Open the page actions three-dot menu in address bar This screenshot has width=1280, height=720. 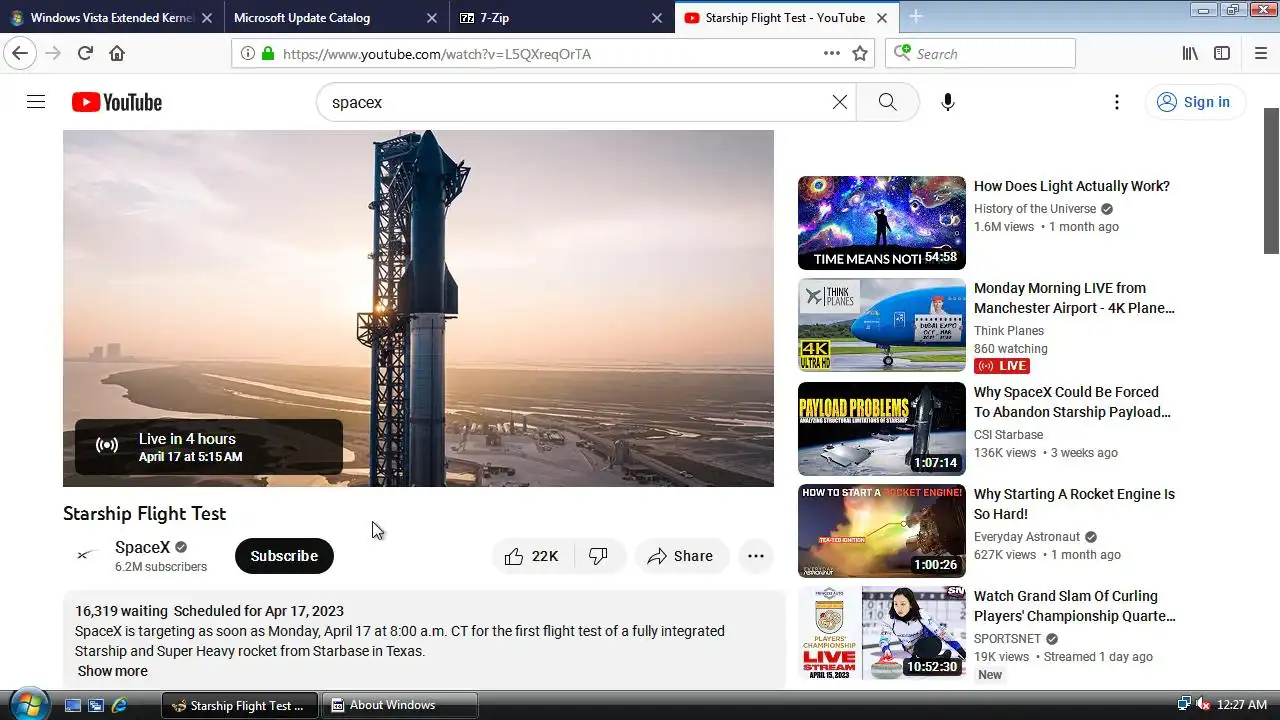pyautogui.click(x=831, y=53)
